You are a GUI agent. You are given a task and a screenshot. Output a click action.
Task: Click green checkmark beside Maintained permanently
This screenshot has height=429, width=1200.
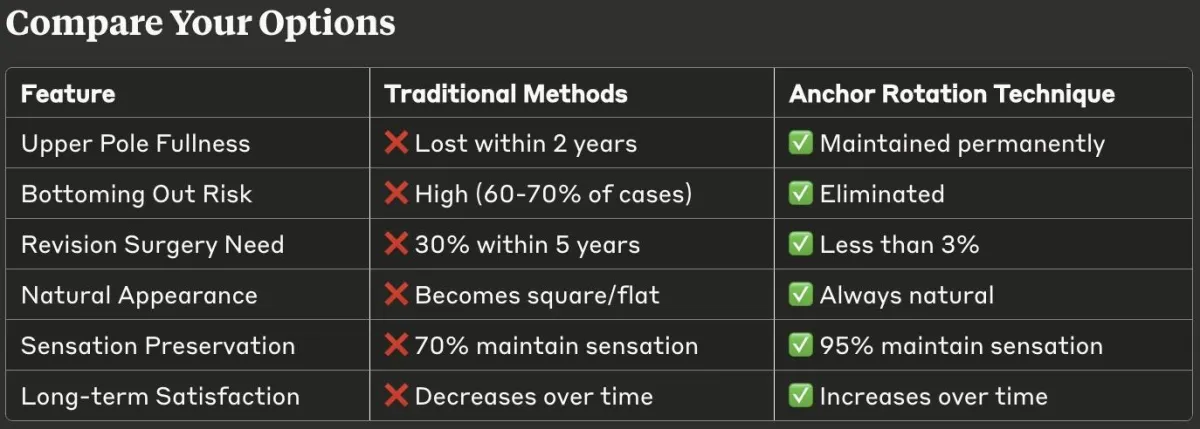tap(801, 144)
